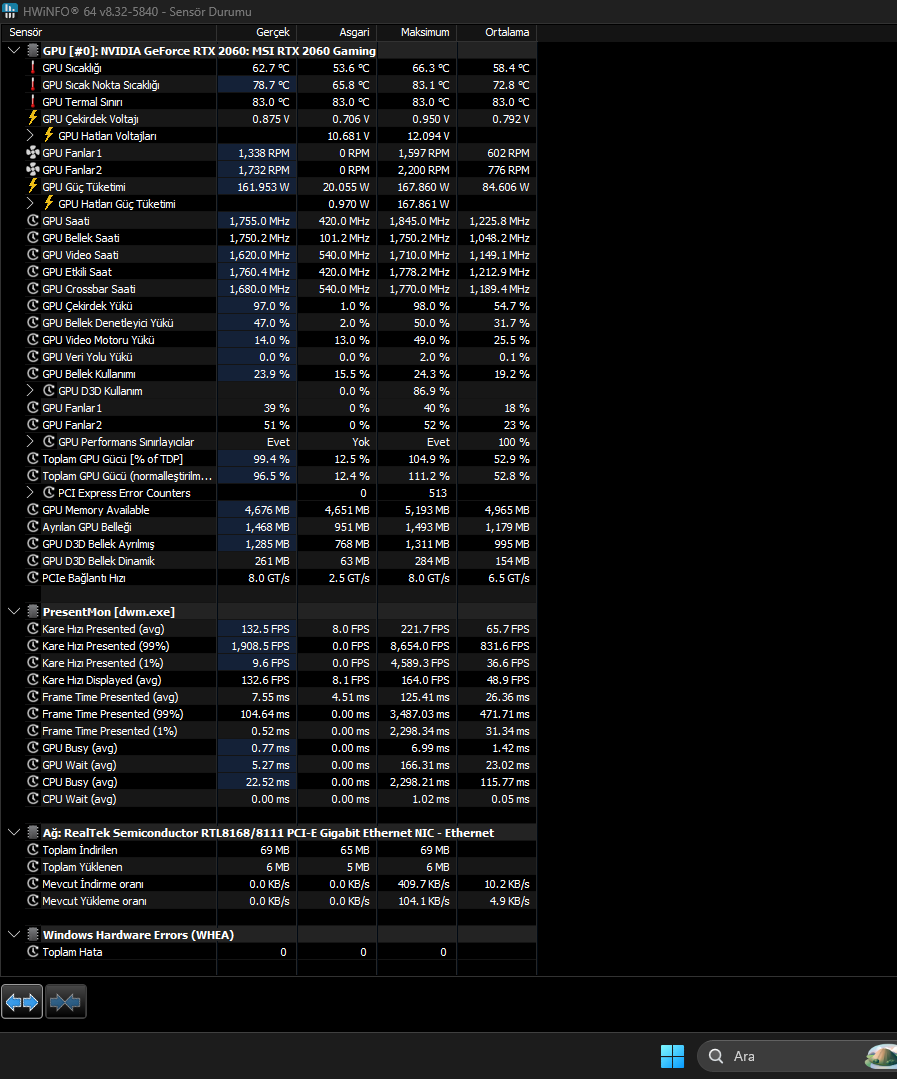This screenshot has width=897, height=1079.
Task: Click the clock icon beside Kare Hızı Presented (avg)
Action: coord(32,628)
